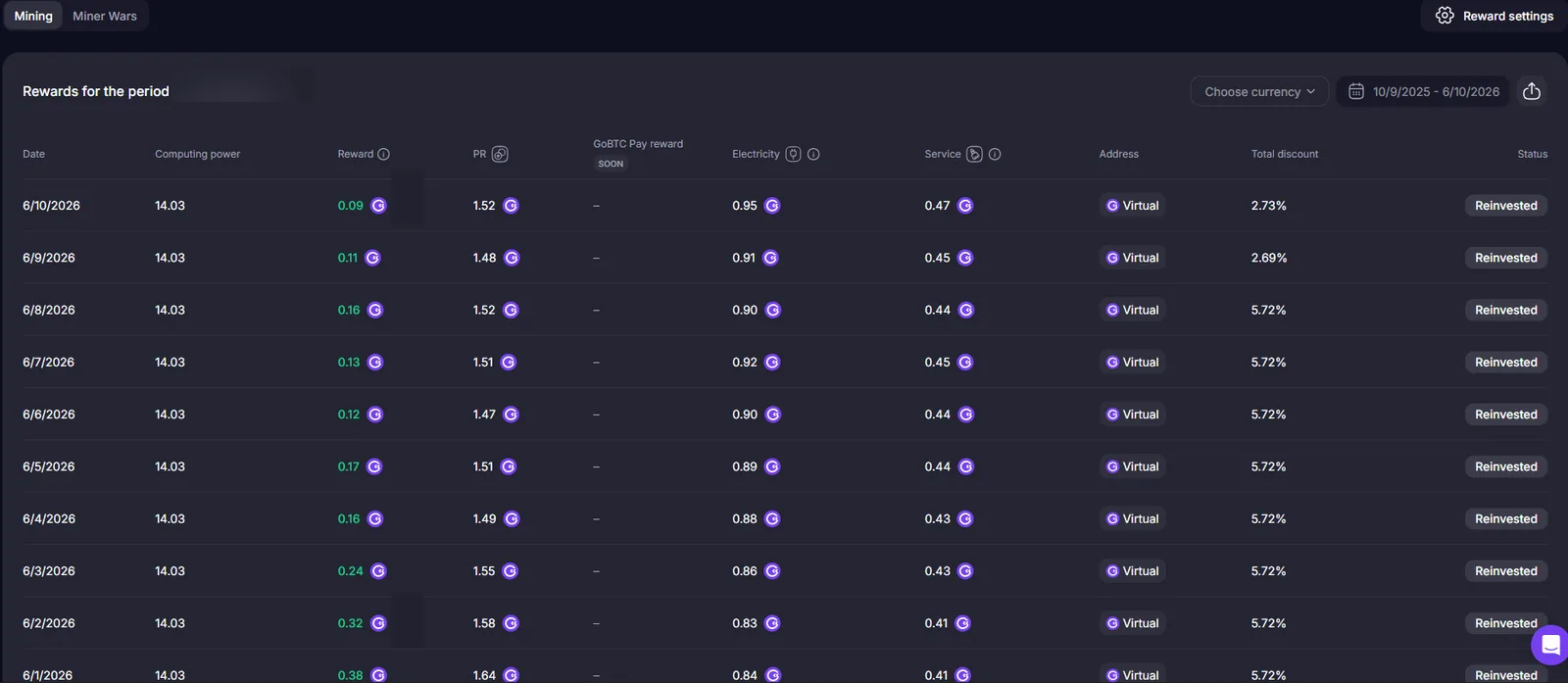Click Virtual address badge for 6/10/2026

click(1132, 206)
